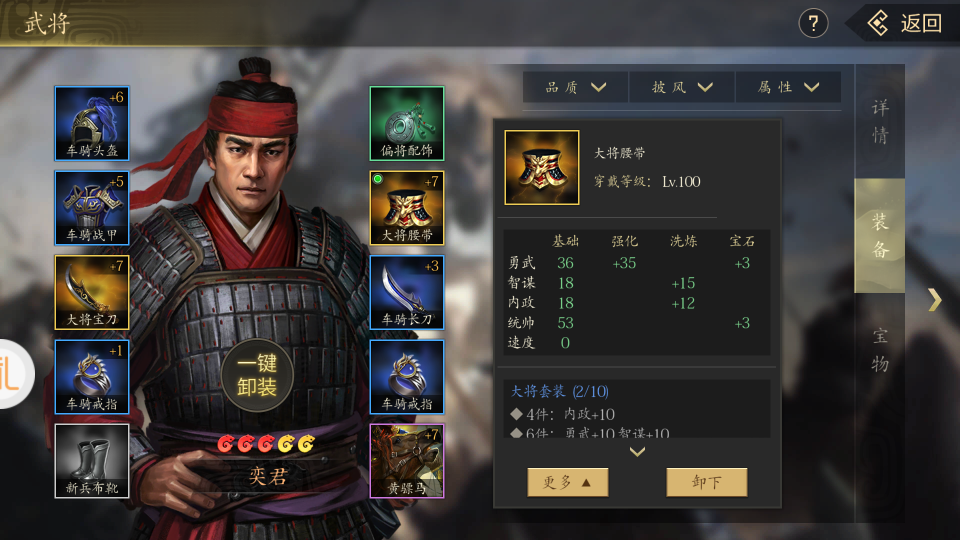Open the help question mark icon
This screenshot has width=960, height=540.
point(813,24)
